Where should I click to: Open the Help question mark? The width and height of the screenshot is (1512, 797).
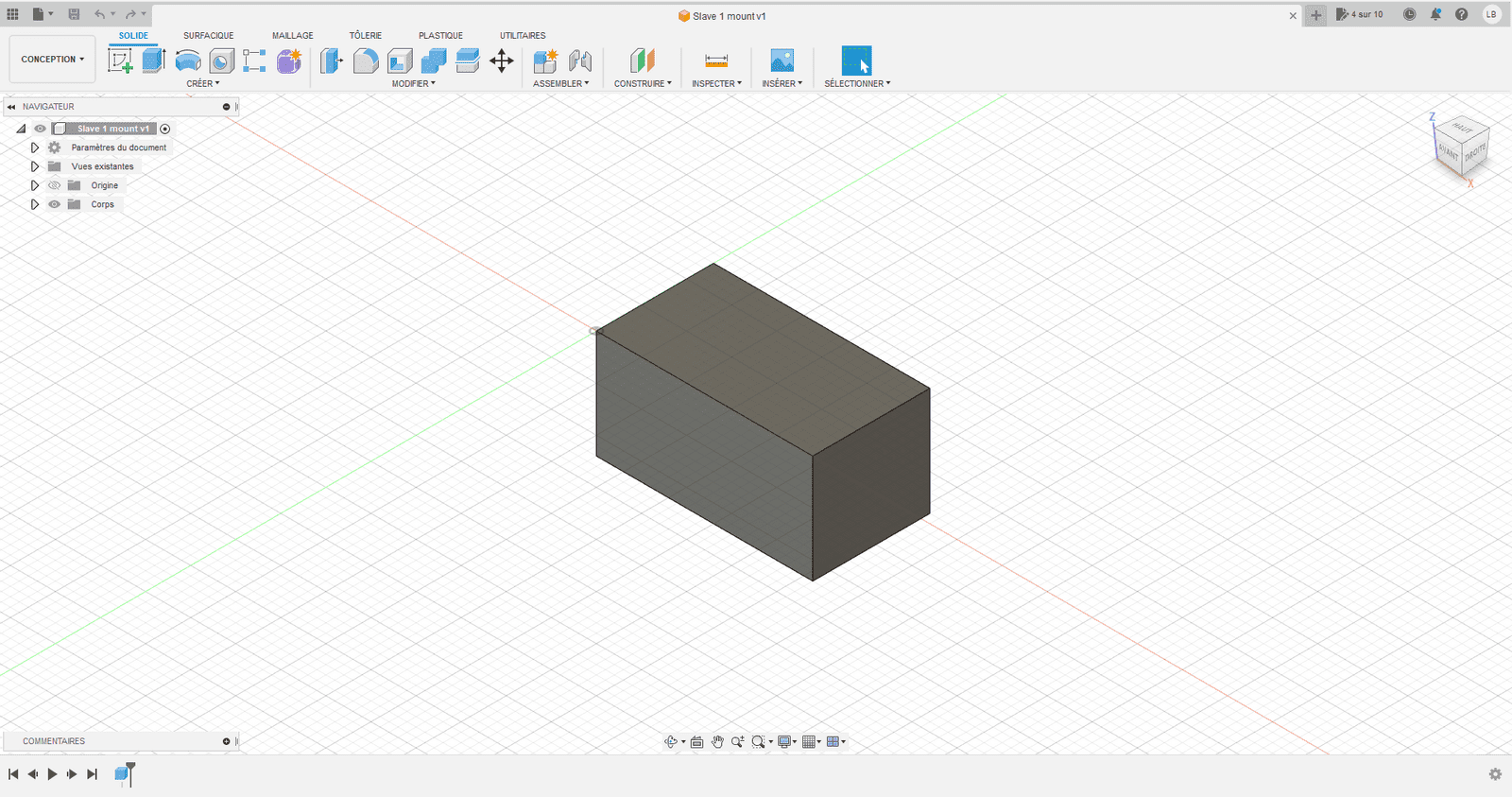[1461, 14]
